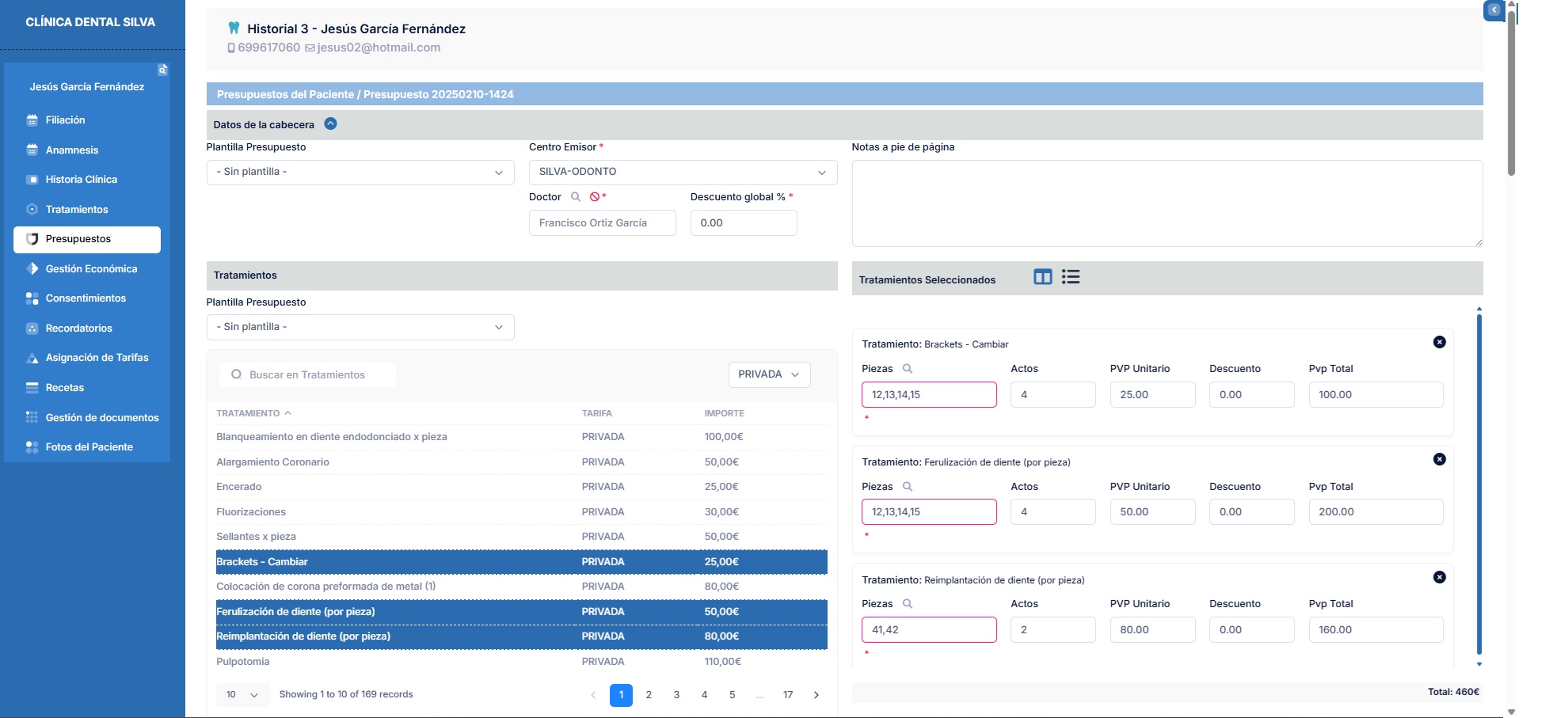
Task: Open Centro Emisor SILVA-ODONTO dropdown
Action: [x=683, y=172]
